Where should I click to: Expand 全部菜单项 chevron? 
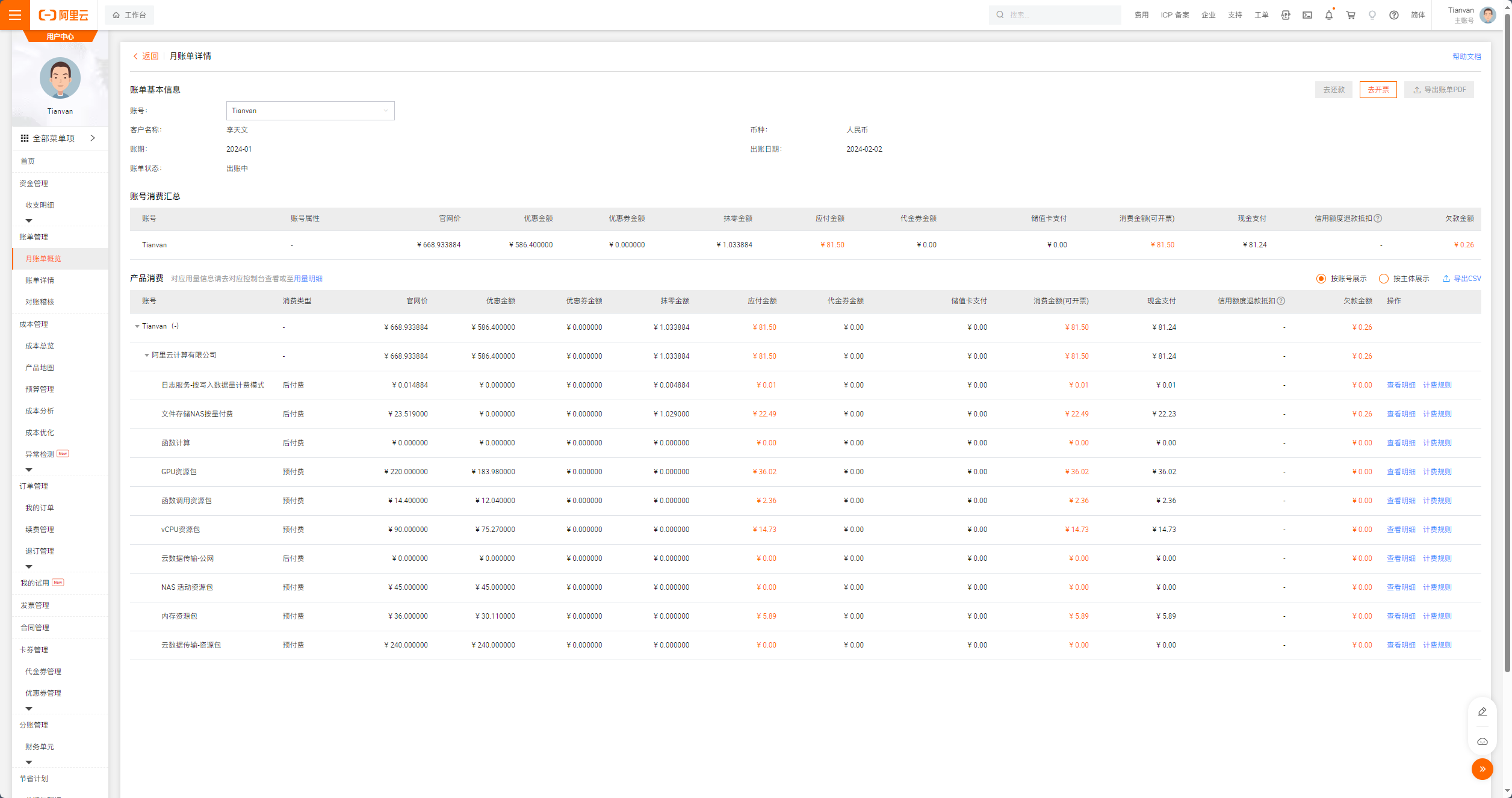pos(93,138)
